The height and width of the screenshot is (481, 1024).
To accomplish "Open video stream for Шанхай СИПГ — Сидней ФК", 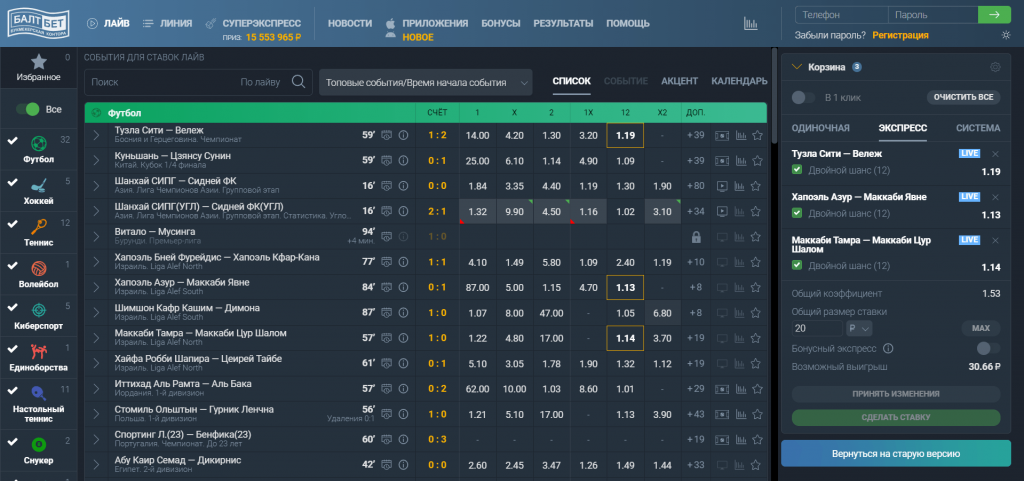I will point(721,185).
